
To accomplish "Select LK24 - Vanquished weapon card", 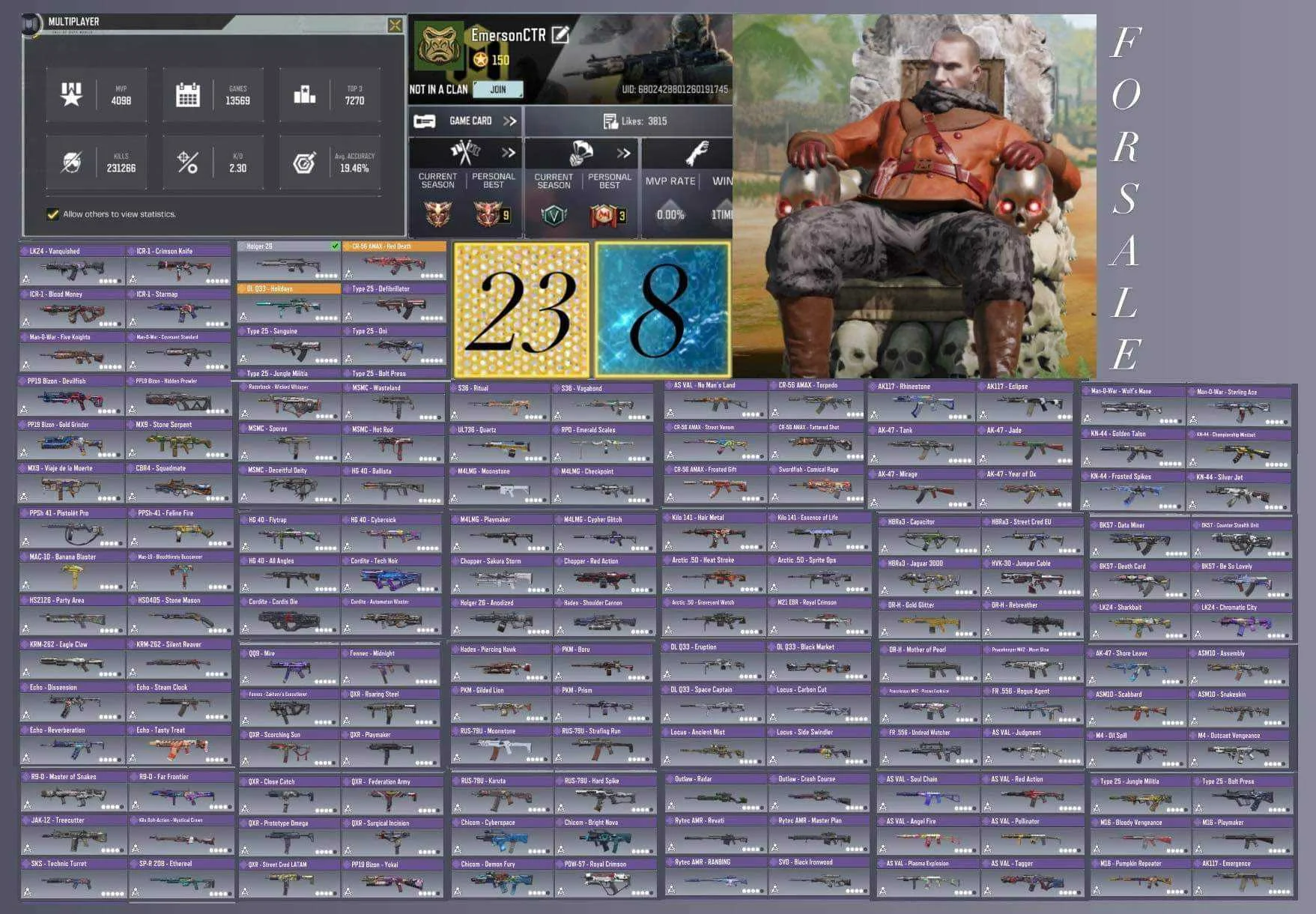I will [72, 265].
